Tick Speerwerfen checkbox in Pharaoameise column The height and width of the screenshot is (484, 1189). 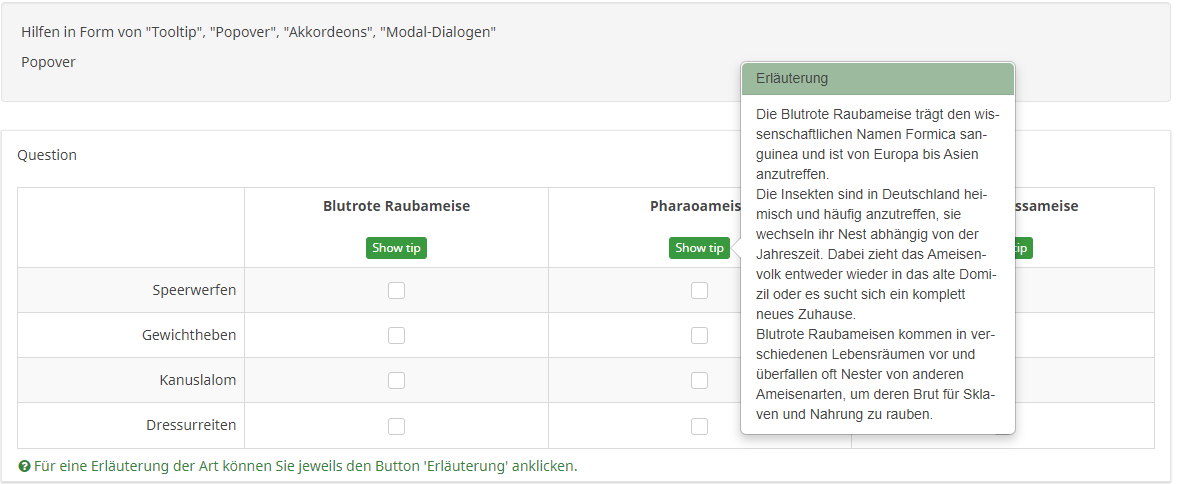699,290
